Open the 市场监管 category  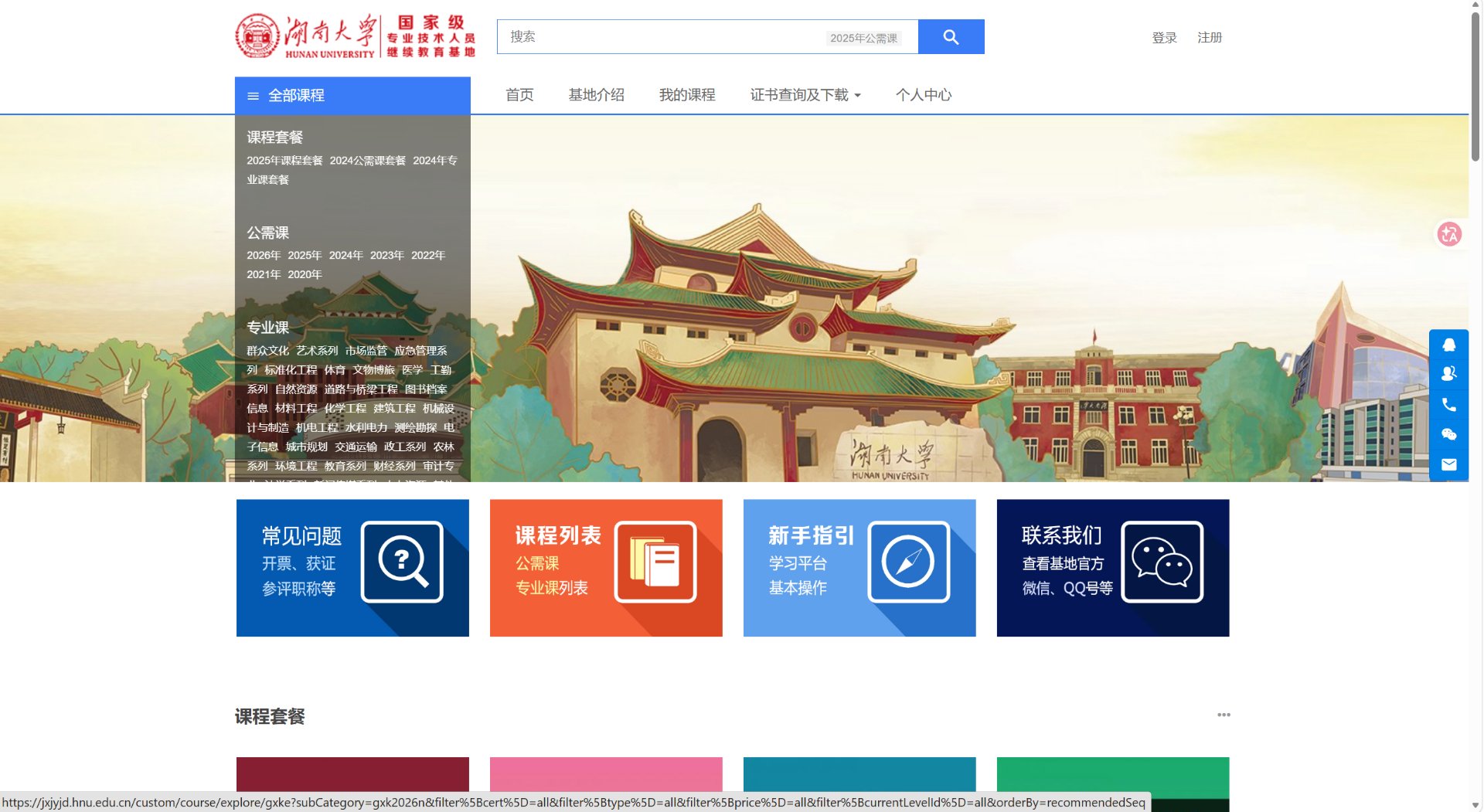tap(366, 351)
